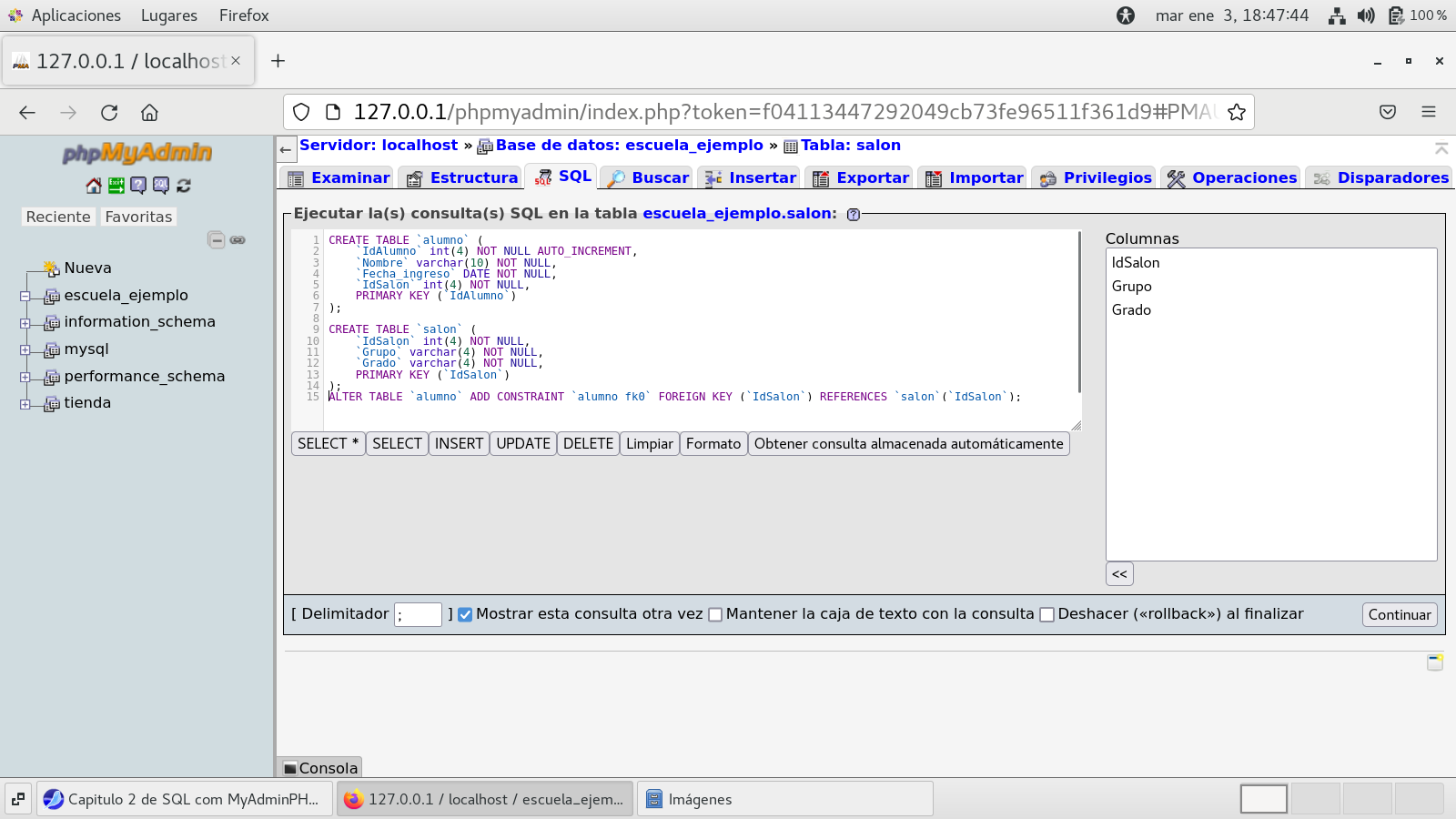Click the link-with-main-panel chain icon

(238, 240)
